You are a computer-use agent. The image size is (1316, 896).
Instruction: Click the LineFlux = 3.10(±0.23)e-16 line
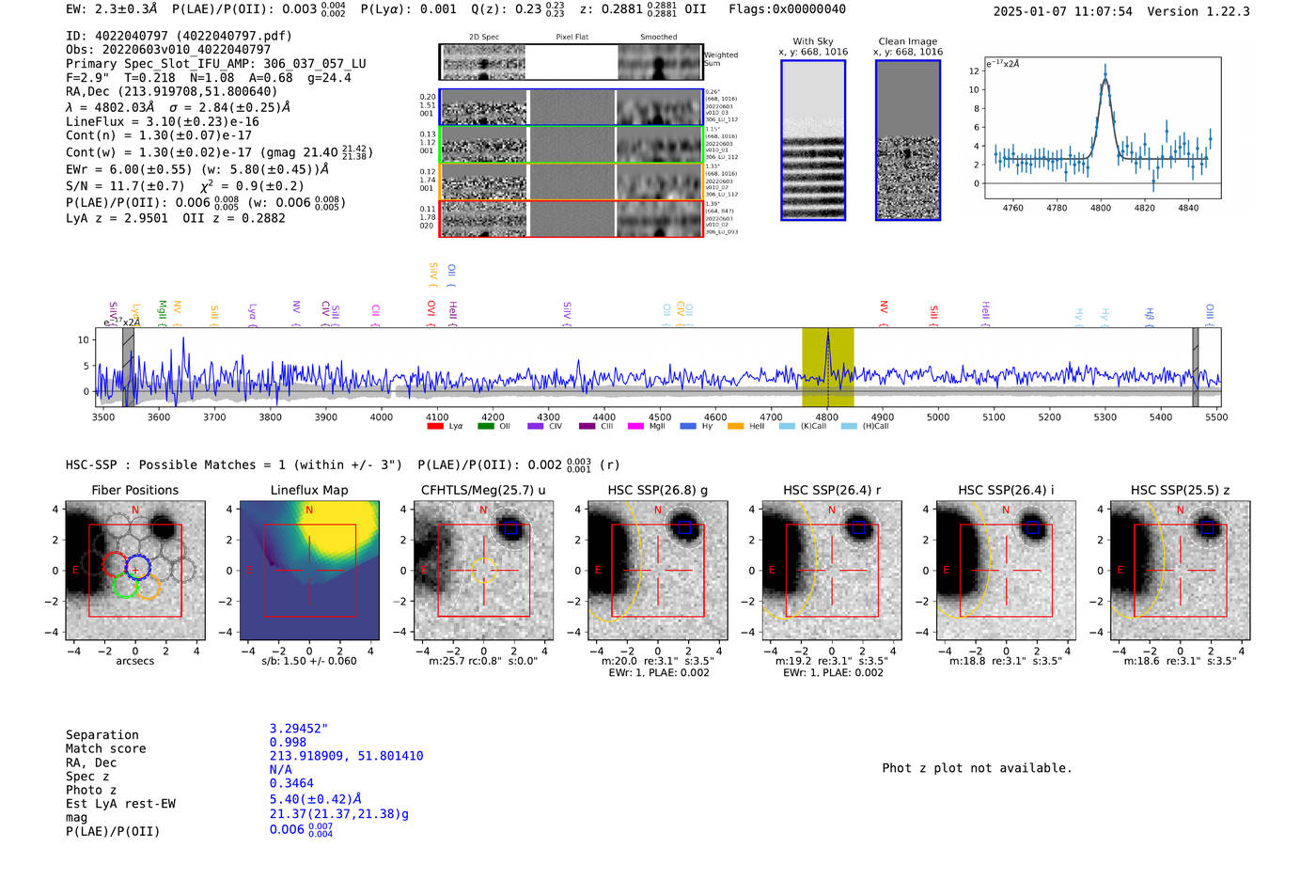[163, 121]
